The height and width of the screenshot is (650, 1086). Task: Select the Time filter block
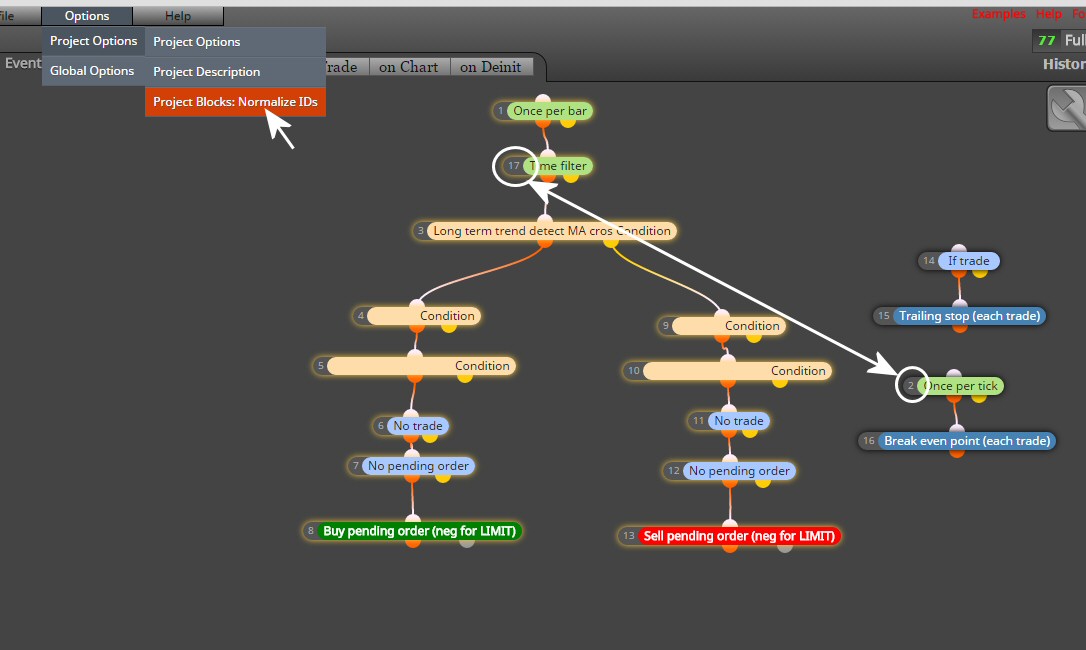(558, 166)
